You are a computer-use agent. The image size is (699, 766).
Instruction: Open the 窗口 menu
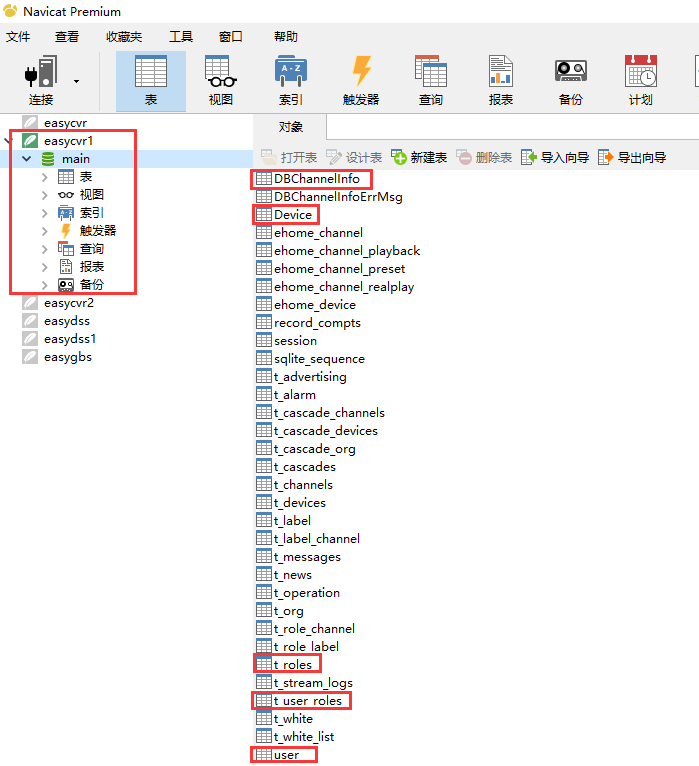coord(231,37)
